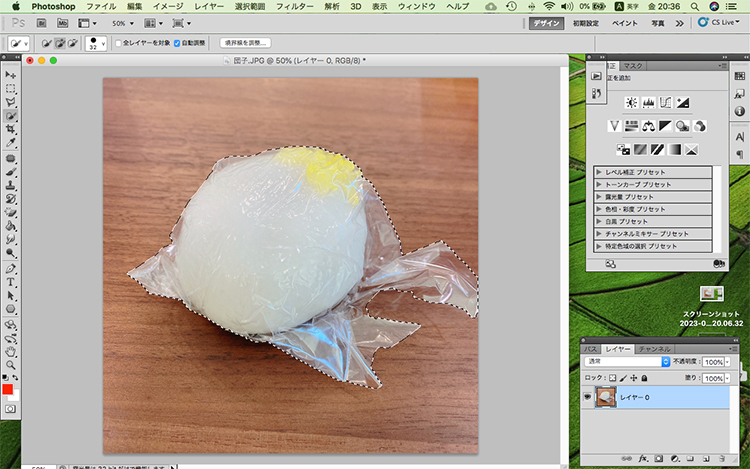Create new fill or adjustment layer
Viewport: 750px width, 469px height.
click(674, 458)
